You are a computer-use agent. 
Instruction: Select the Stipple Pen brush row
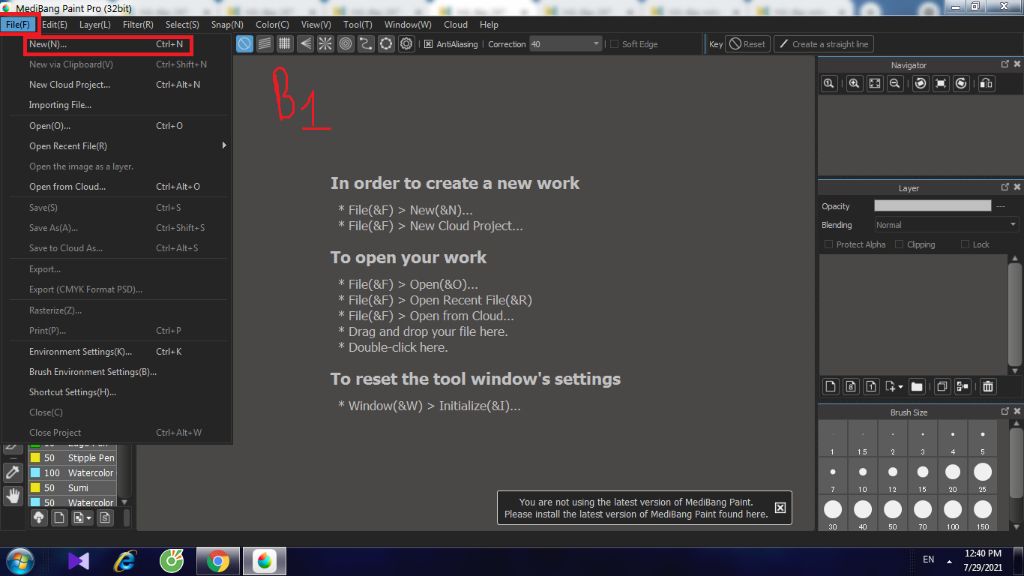click(x=72, y=458)
